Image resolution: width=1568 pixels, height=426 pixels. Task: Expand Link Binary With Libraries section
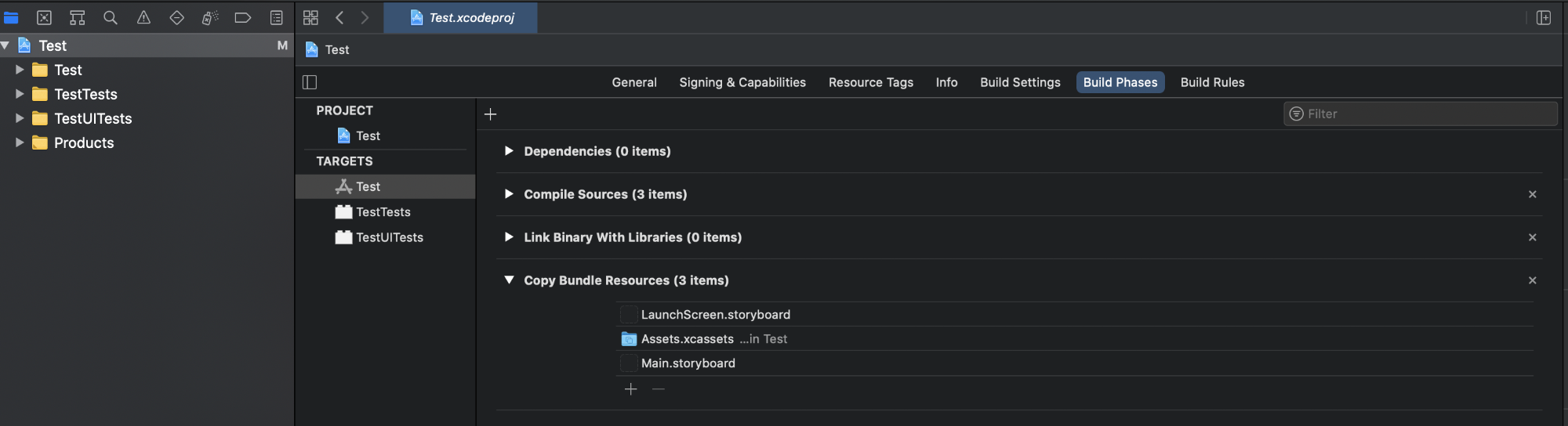(x=509, y=236)
